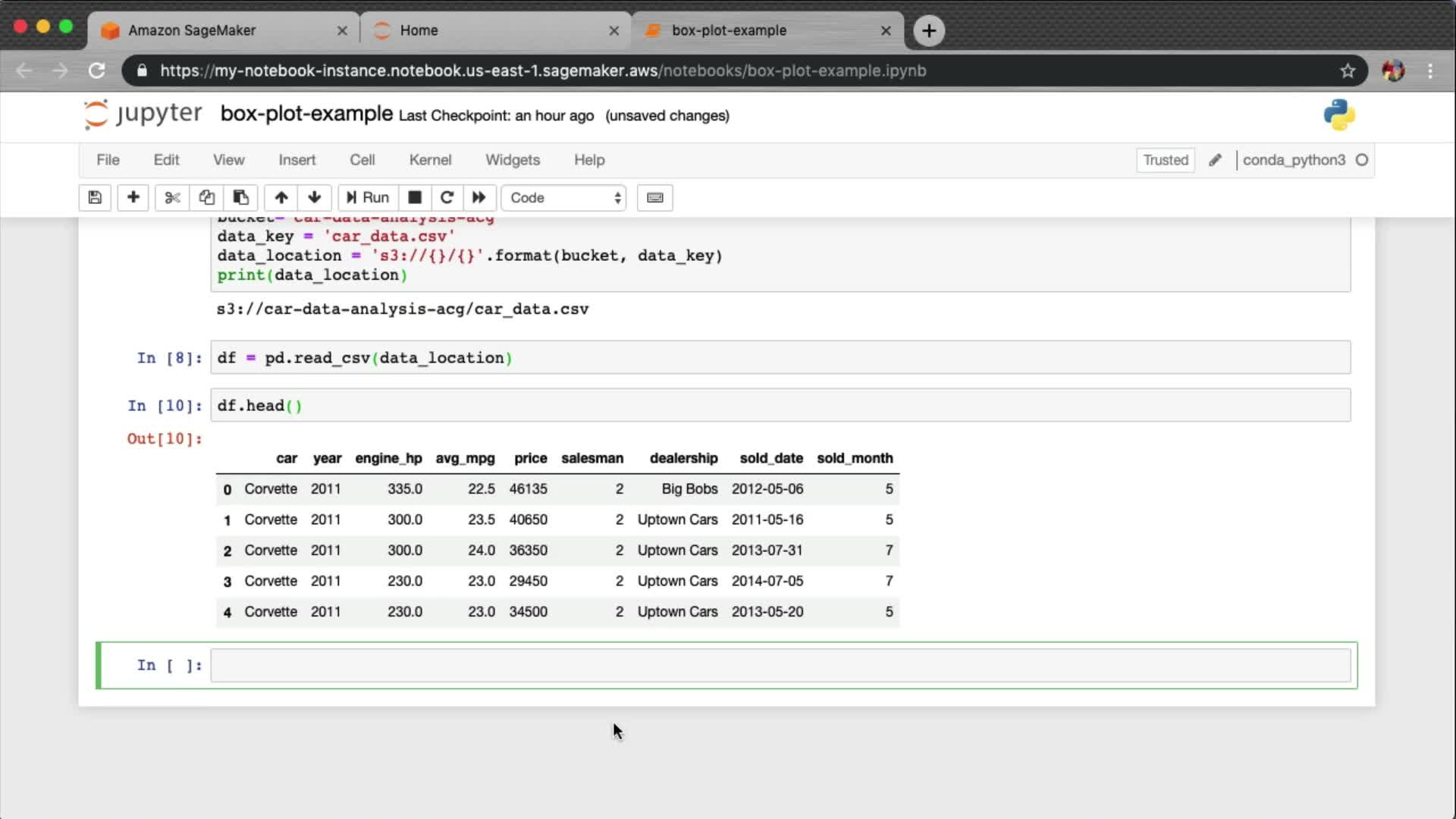1456x819 pixels.
Task: Copy selected cells icon
Action: point(206,198)
